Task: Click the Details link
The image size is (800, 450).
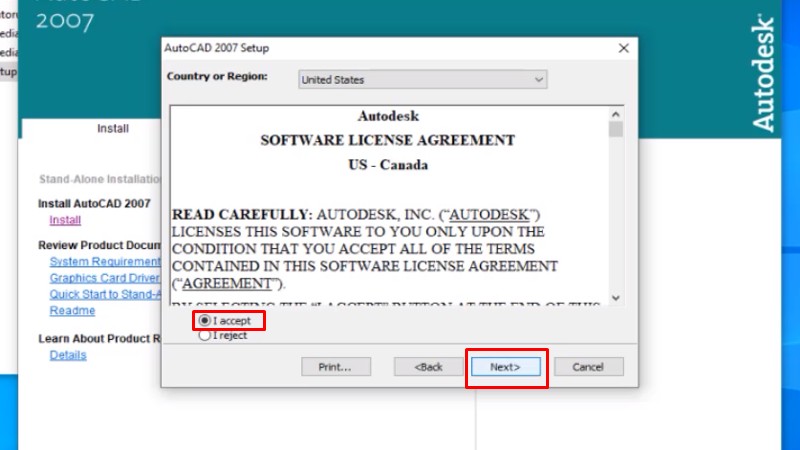Action: tap(68, 355)
